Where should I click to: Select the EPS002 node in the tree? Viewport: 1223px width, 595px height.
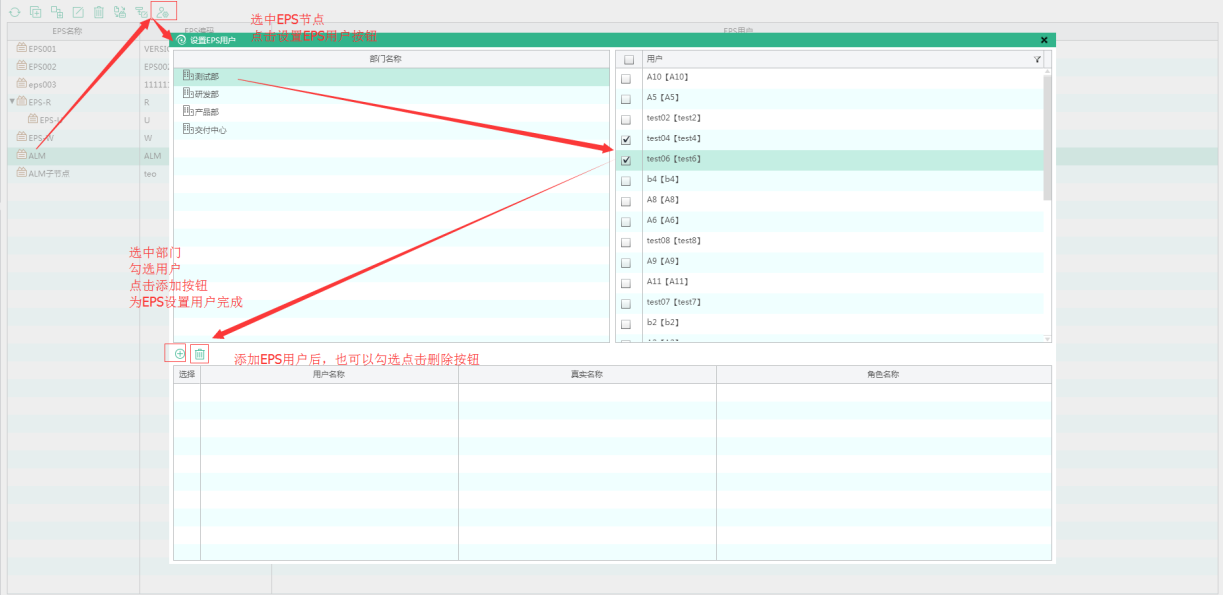coord(42,66)
